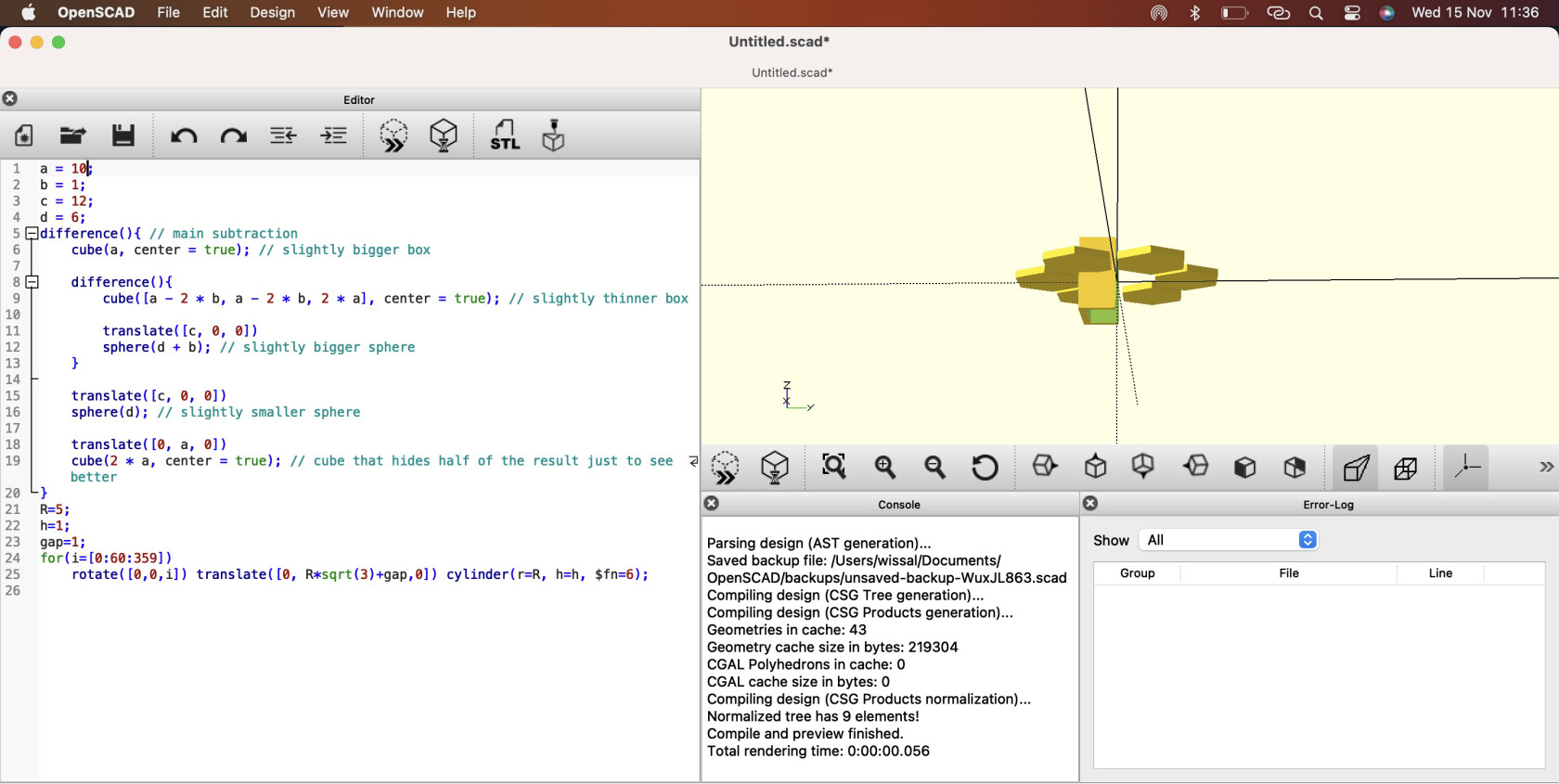
Task: Switch to the Front view
Action: (x=1246, y=468)
